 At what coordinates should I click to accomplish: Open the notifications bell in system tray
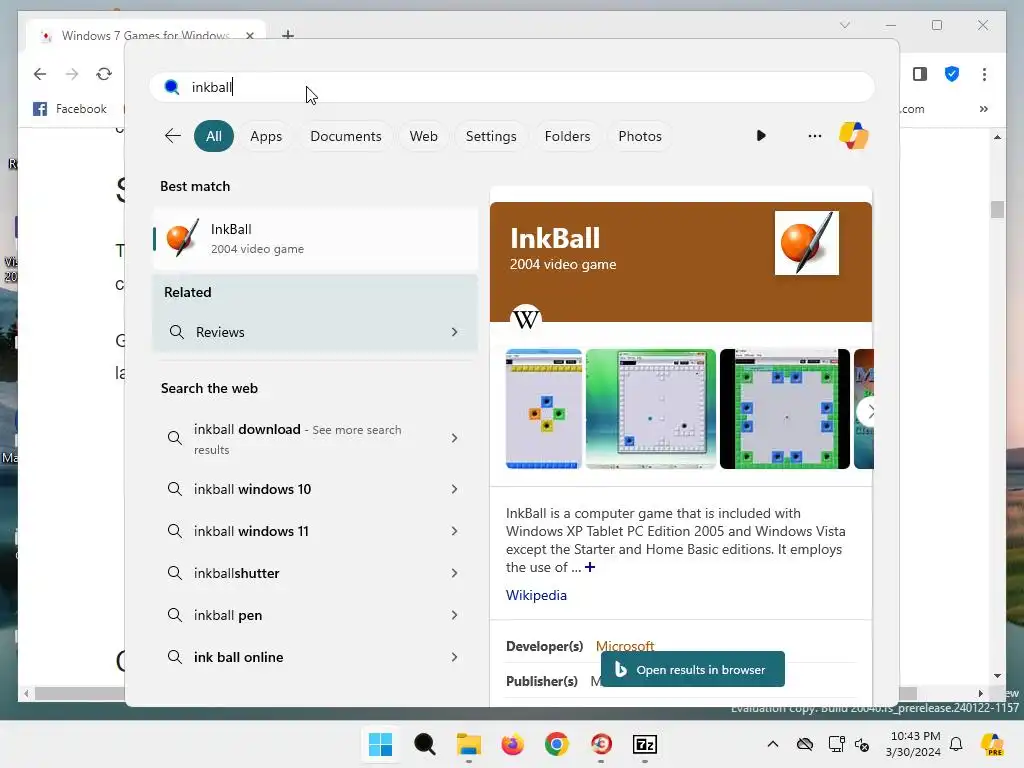point(956,744)
